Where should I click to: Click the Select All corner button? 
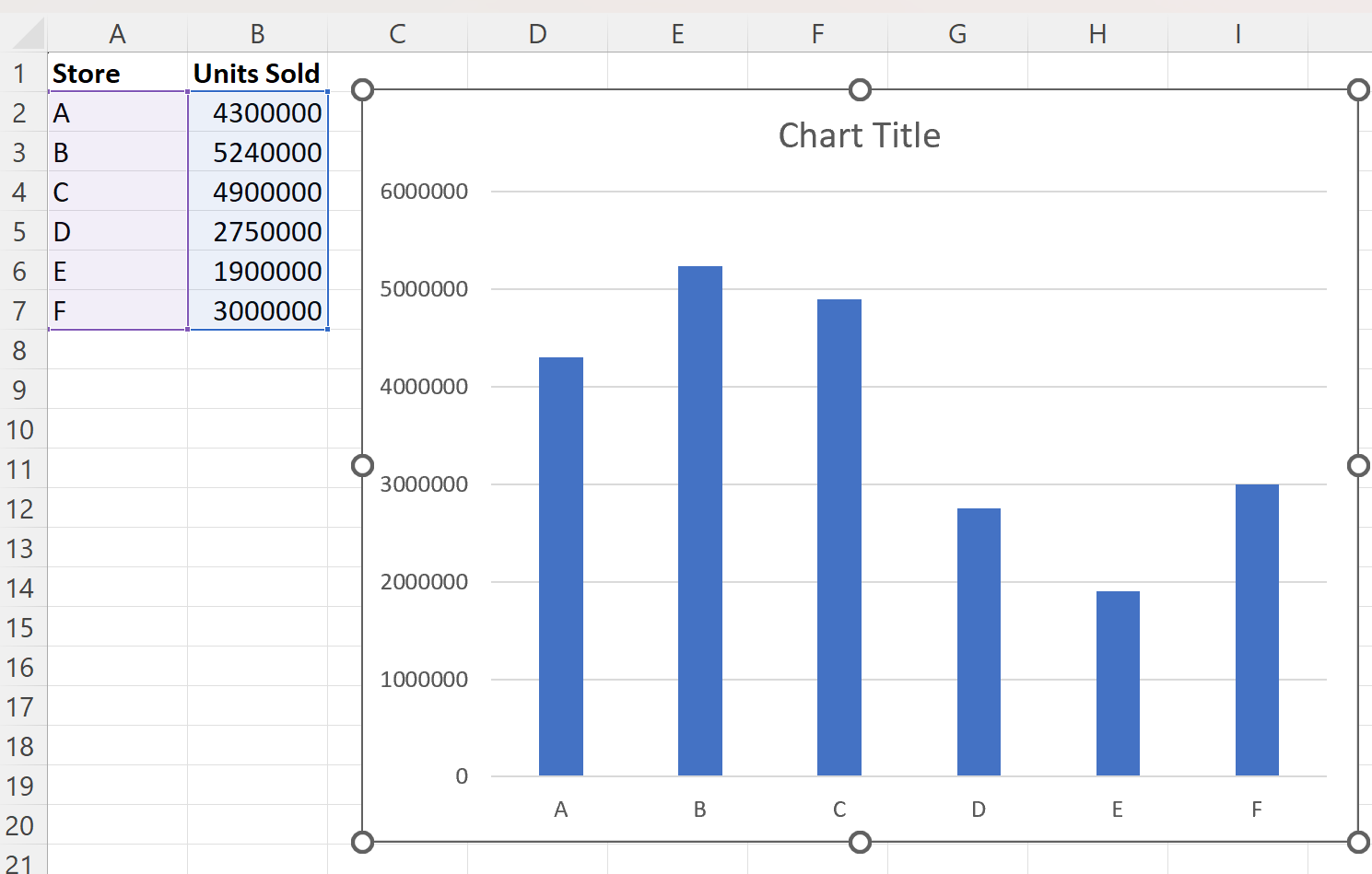[23, 33]
